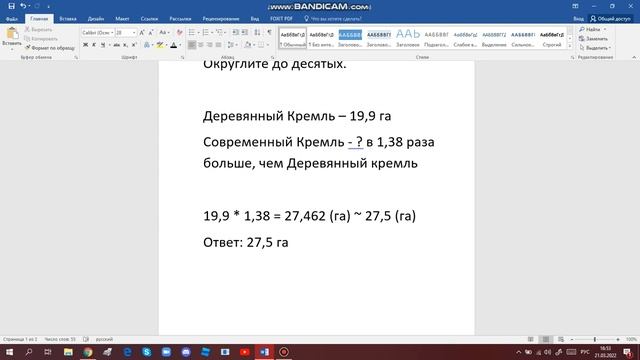Switch to Рецензирование tab
This screenshot has width=640, height=360.
(221, 19)
